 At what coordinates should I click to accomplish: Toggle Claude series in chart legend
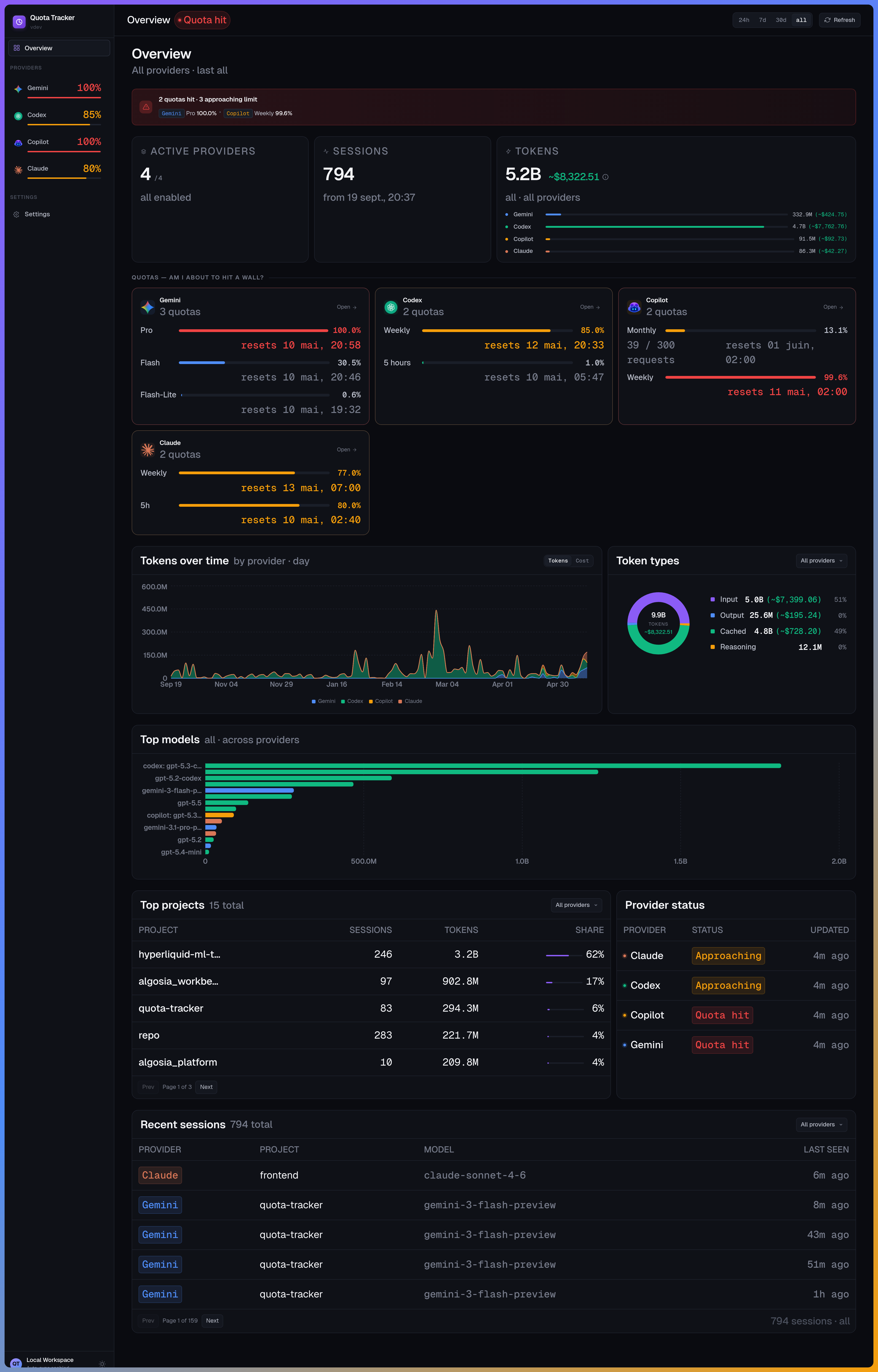pos(410,701)
